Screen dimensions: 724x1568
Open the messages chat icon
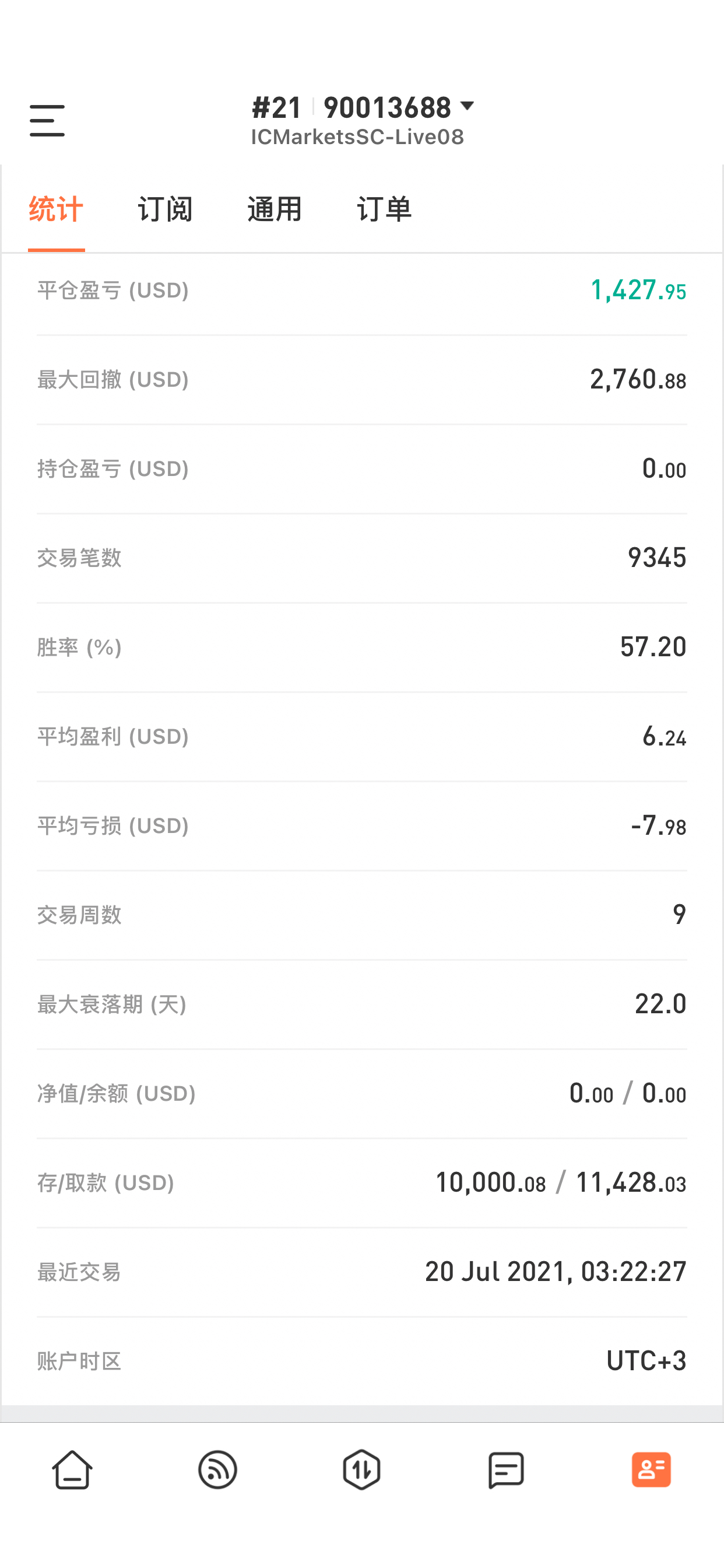(x=506, y=1470)
